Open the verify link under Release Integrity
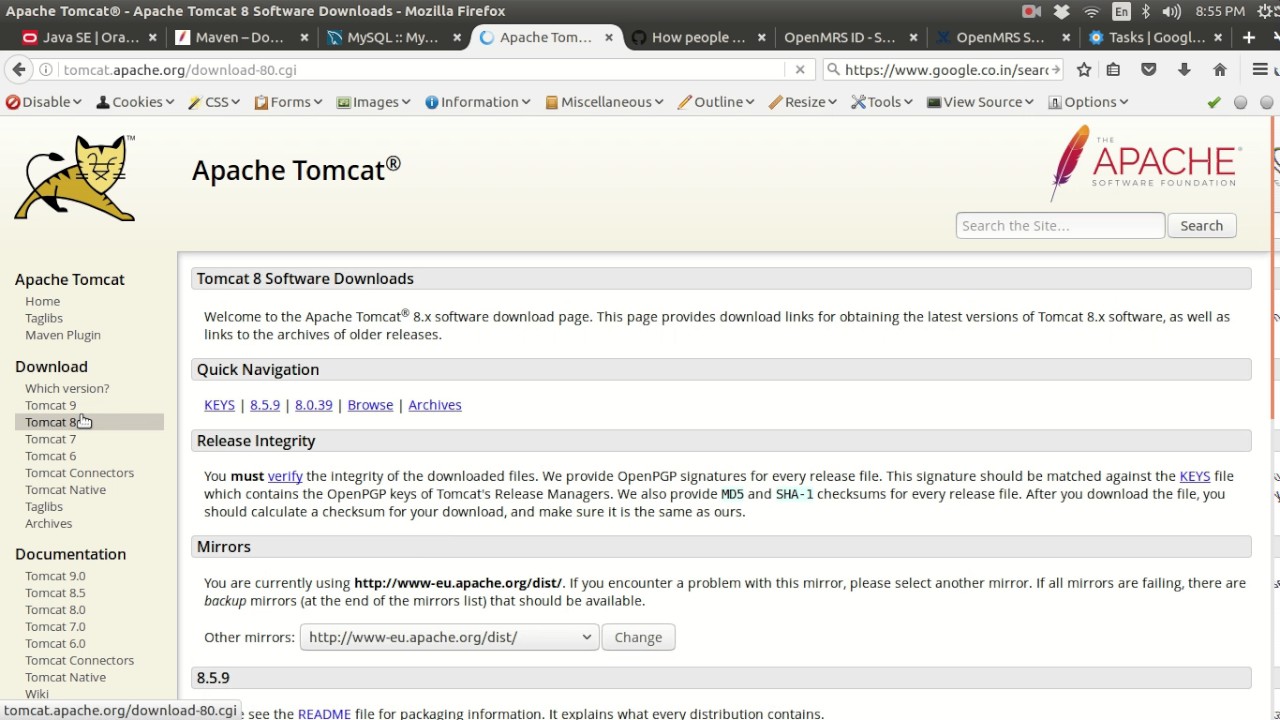 [285, 476]
